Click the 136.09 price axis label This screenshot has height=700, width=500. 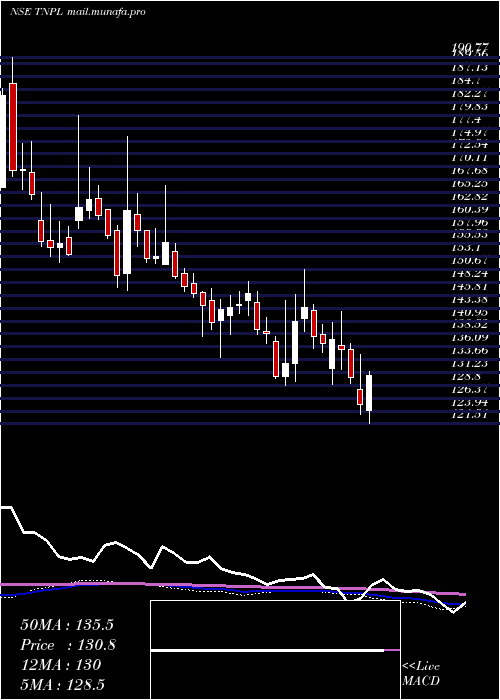(469, 338)
